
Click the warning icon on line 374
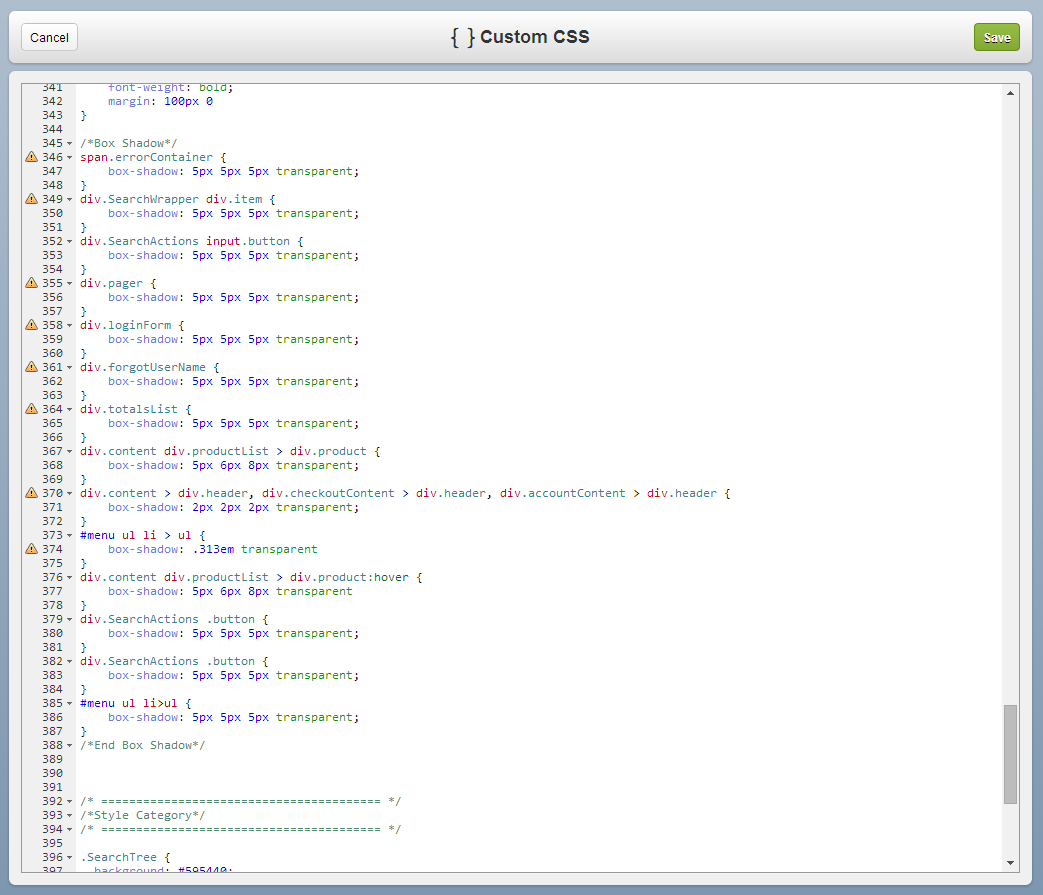pyautogui.click(x=31, y=549)
